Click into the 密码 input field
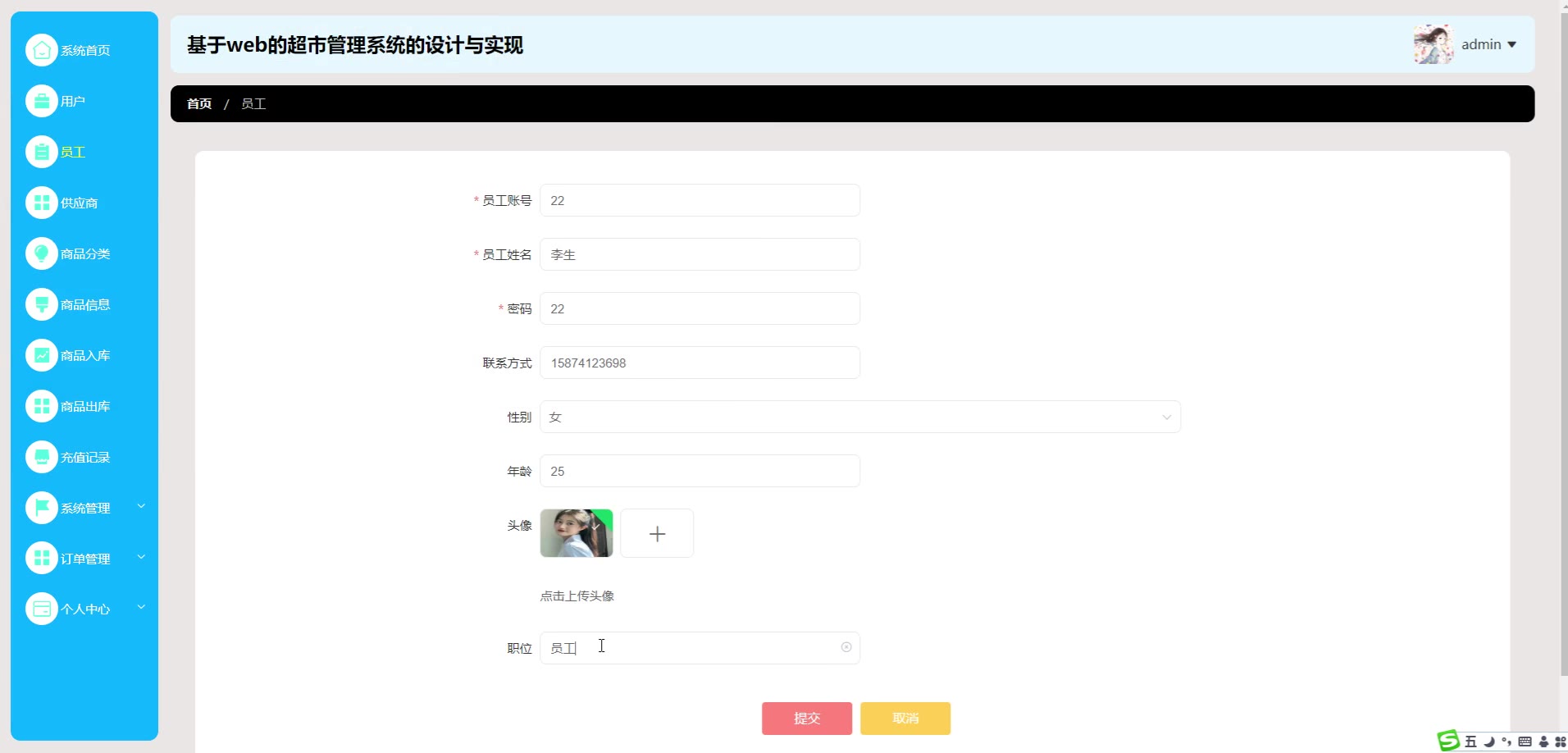 click(x=700, y=308)
